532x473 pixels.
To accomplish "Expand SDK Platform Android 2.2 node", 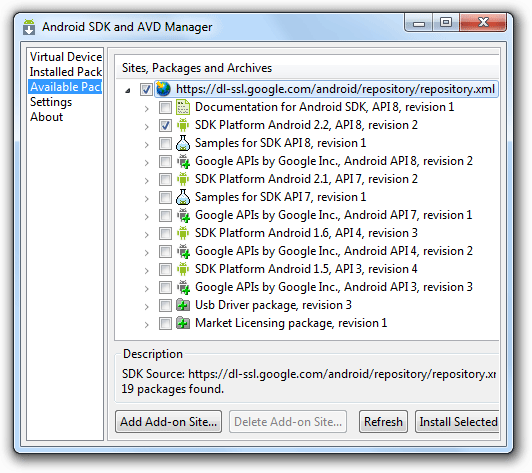I will (146, 127).
